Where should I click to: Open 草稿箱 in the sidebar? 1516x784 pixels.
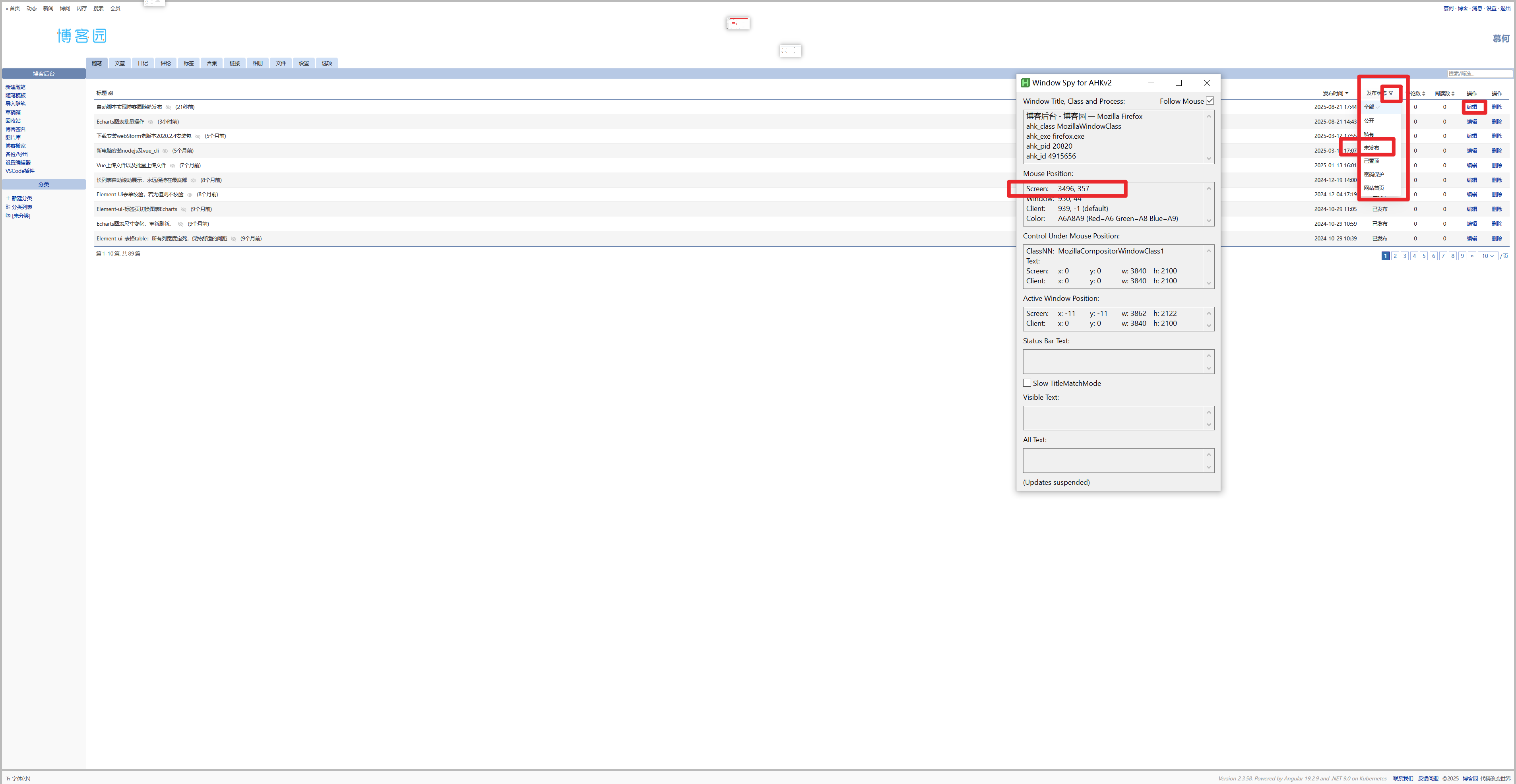[x=13, y=112]
